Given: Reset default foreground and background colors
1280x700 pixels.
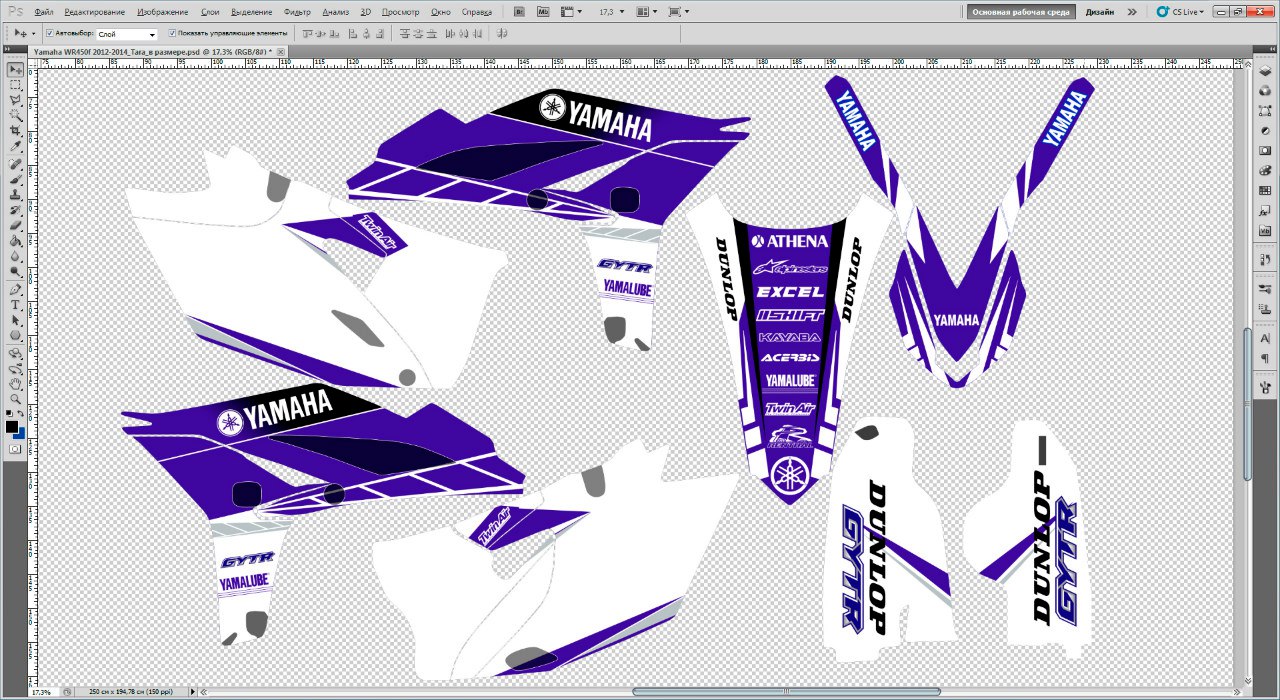Looking at the screenshot, I should (9, 413).
